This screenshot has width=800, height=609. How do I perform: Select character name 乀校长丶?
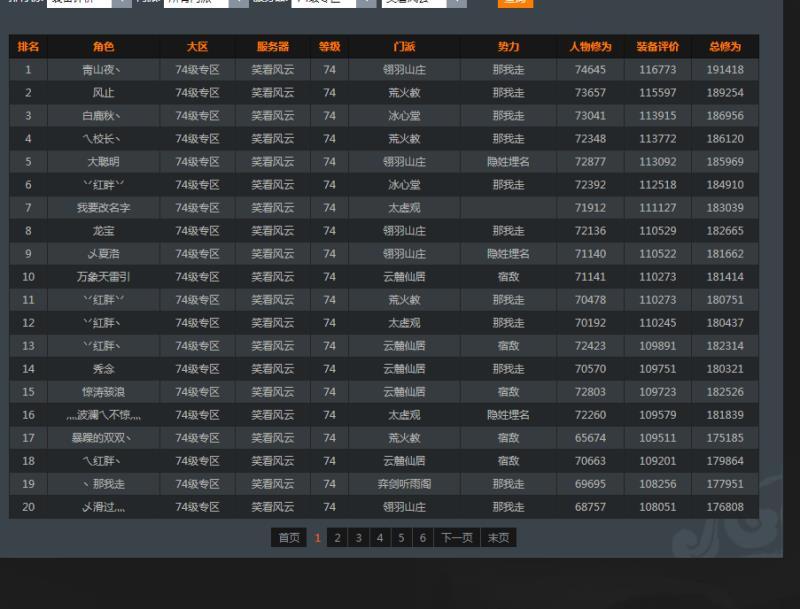click(102, 139)
